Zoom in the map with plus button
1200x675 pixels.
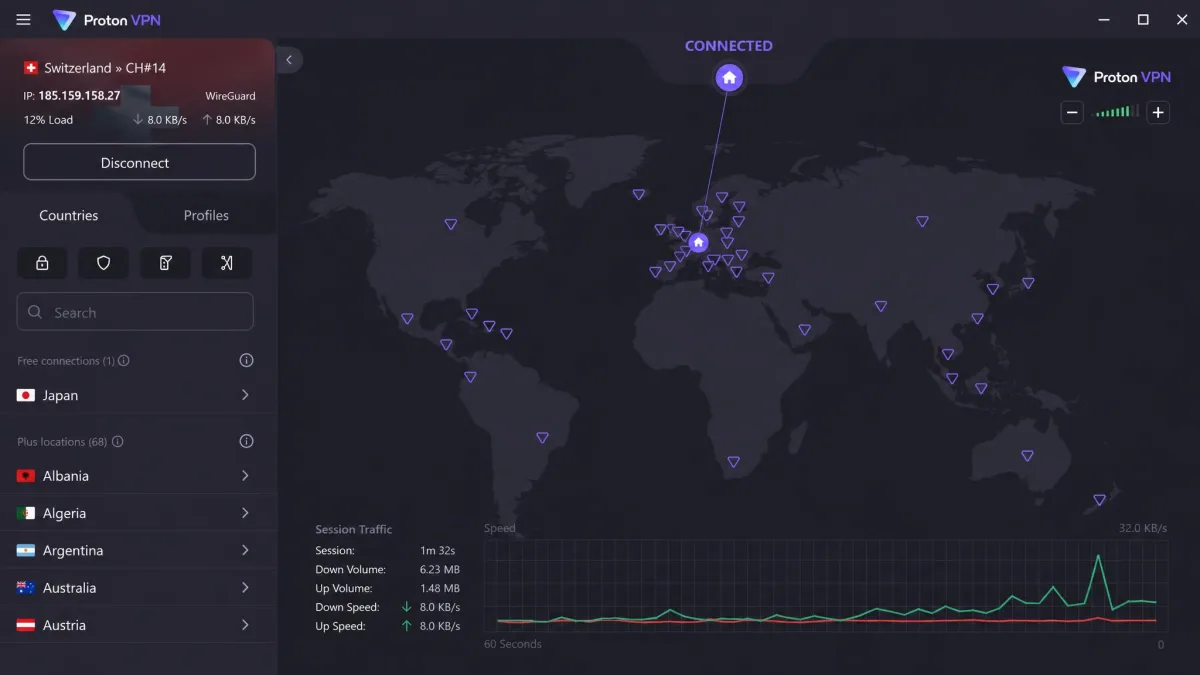point(1158,113)
